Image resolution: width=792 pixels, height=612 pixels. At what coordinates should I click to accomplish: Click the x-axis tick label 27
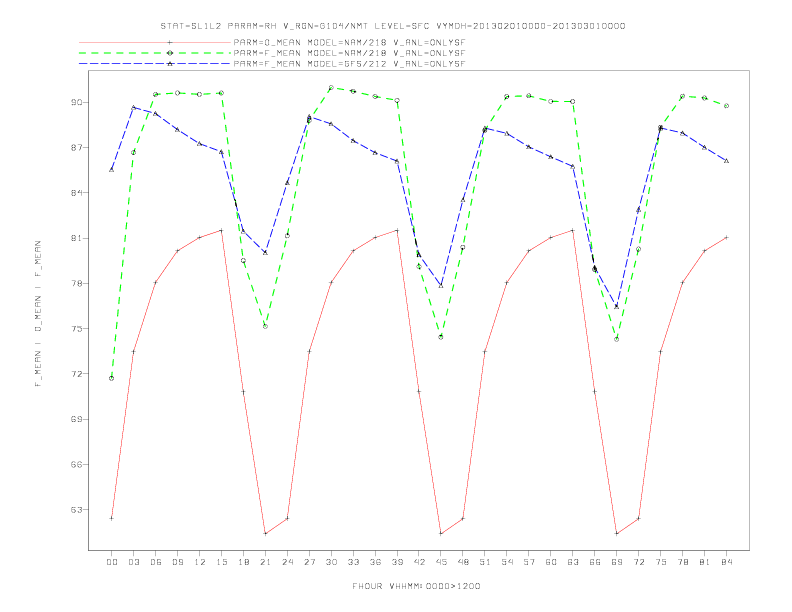pyautogui.click(x=309, y=562)
